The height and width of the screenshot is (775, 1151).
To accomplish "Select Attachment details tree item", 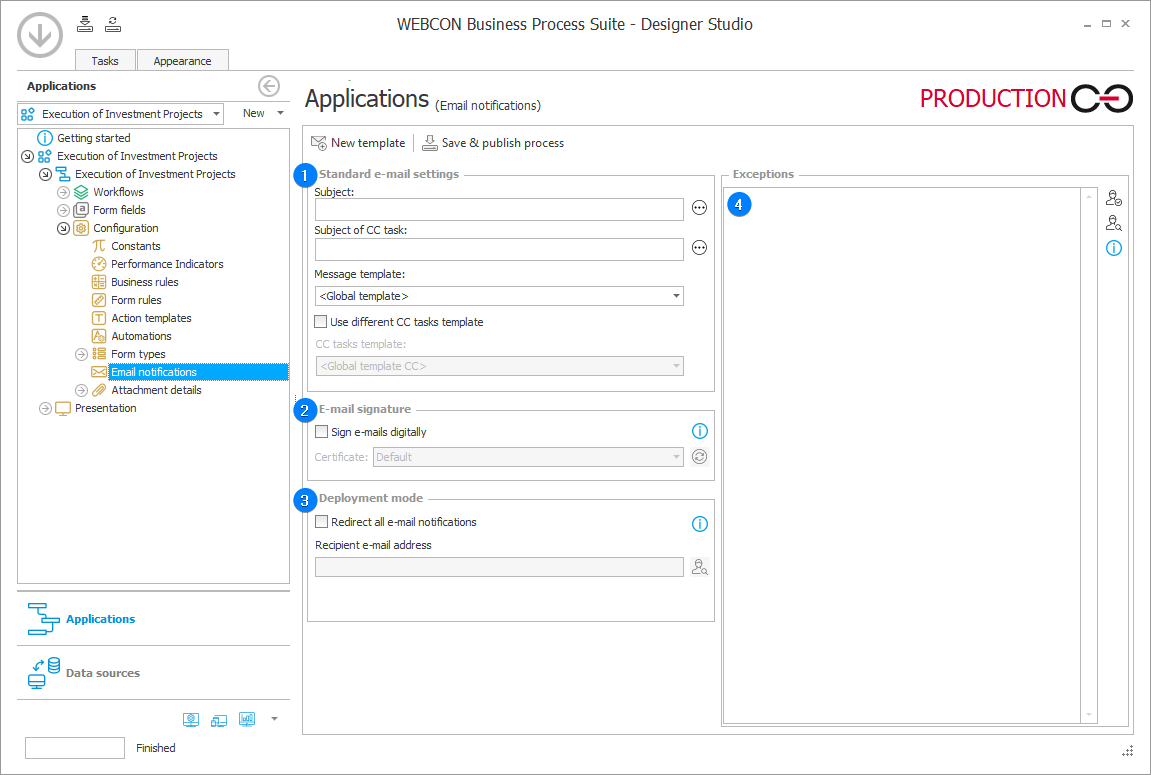I will (156, 390).
